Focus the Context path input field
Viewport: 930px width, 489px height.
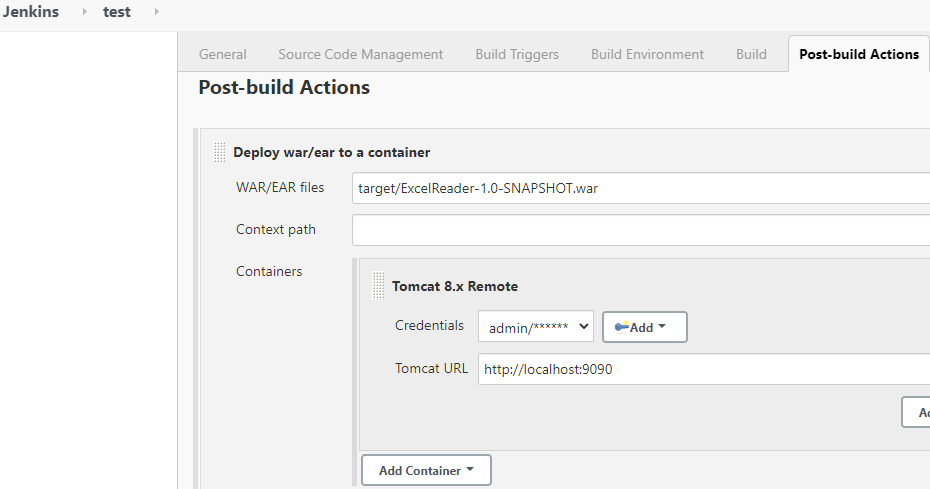[641, 230]
